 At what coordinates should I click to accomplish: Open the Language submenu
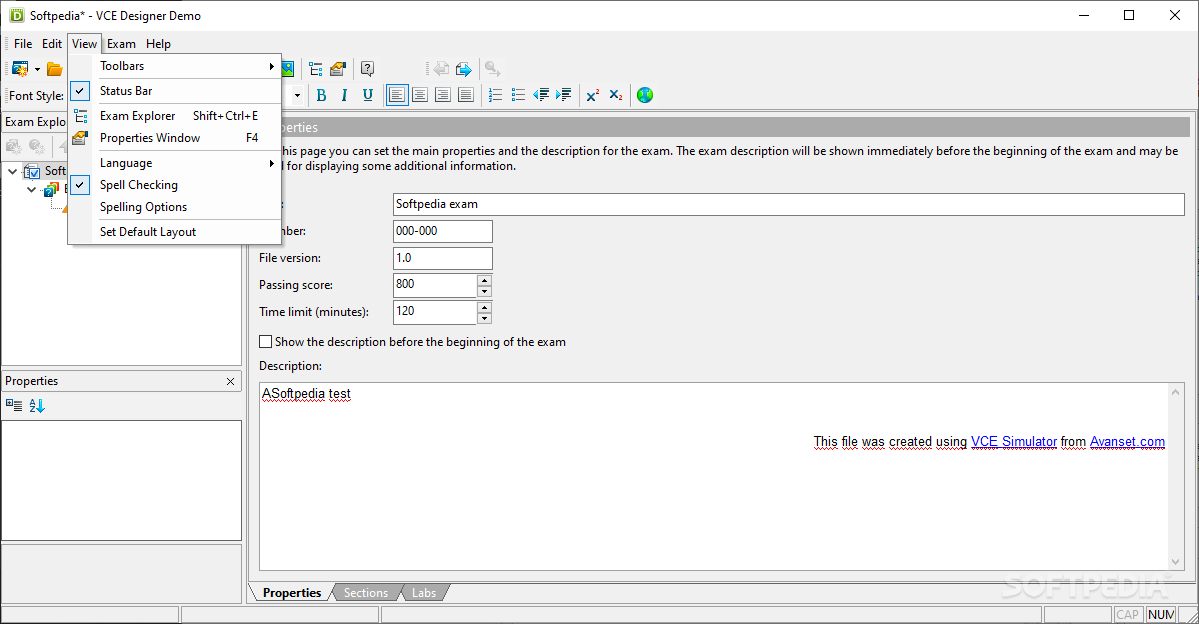[x=175, y=163]
